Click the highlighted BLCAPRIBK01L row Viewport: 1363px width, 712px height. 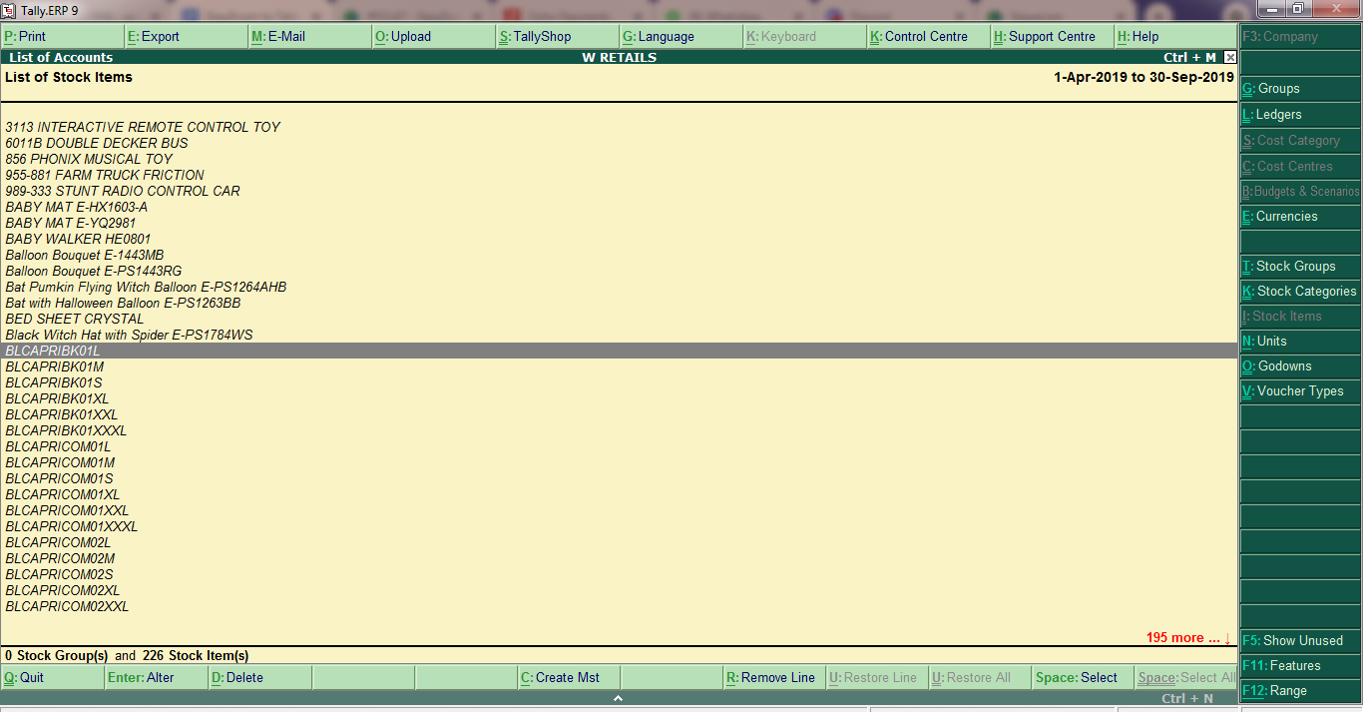[619, 351]
